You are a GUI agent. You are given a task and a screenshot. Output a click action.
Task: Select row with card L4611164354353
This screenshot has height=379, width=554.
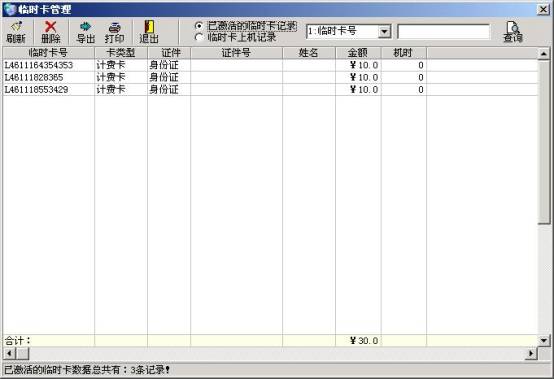coord(270,65)
